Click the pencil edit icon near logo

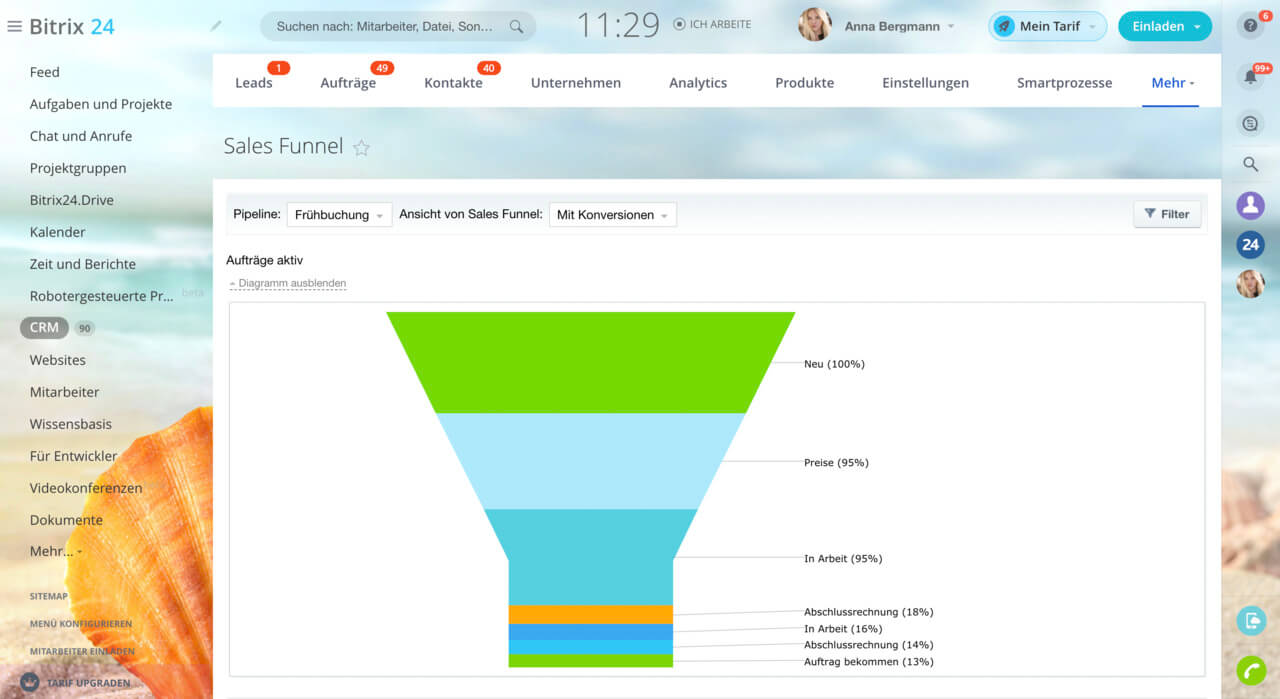216,26
